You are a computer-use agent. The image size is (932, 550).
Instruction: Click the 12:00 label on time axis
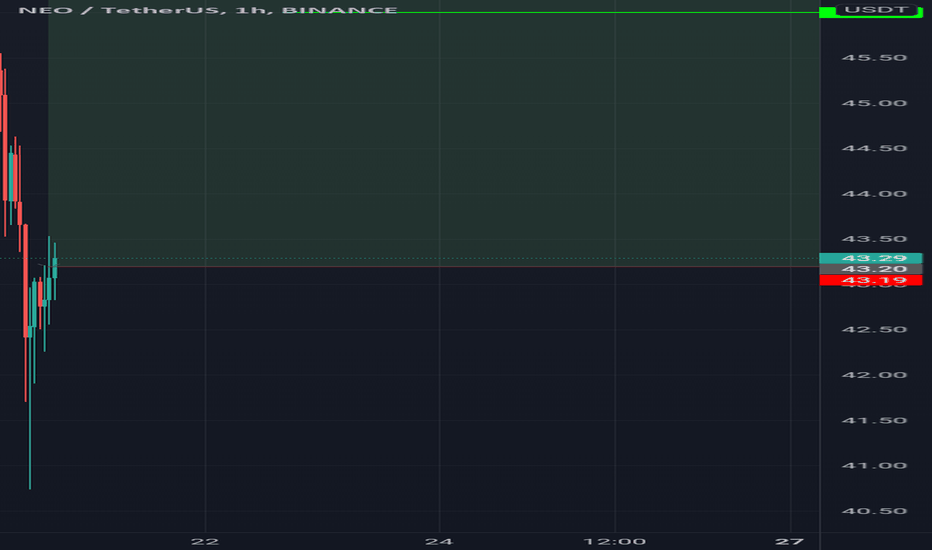[x=615, y=542]
